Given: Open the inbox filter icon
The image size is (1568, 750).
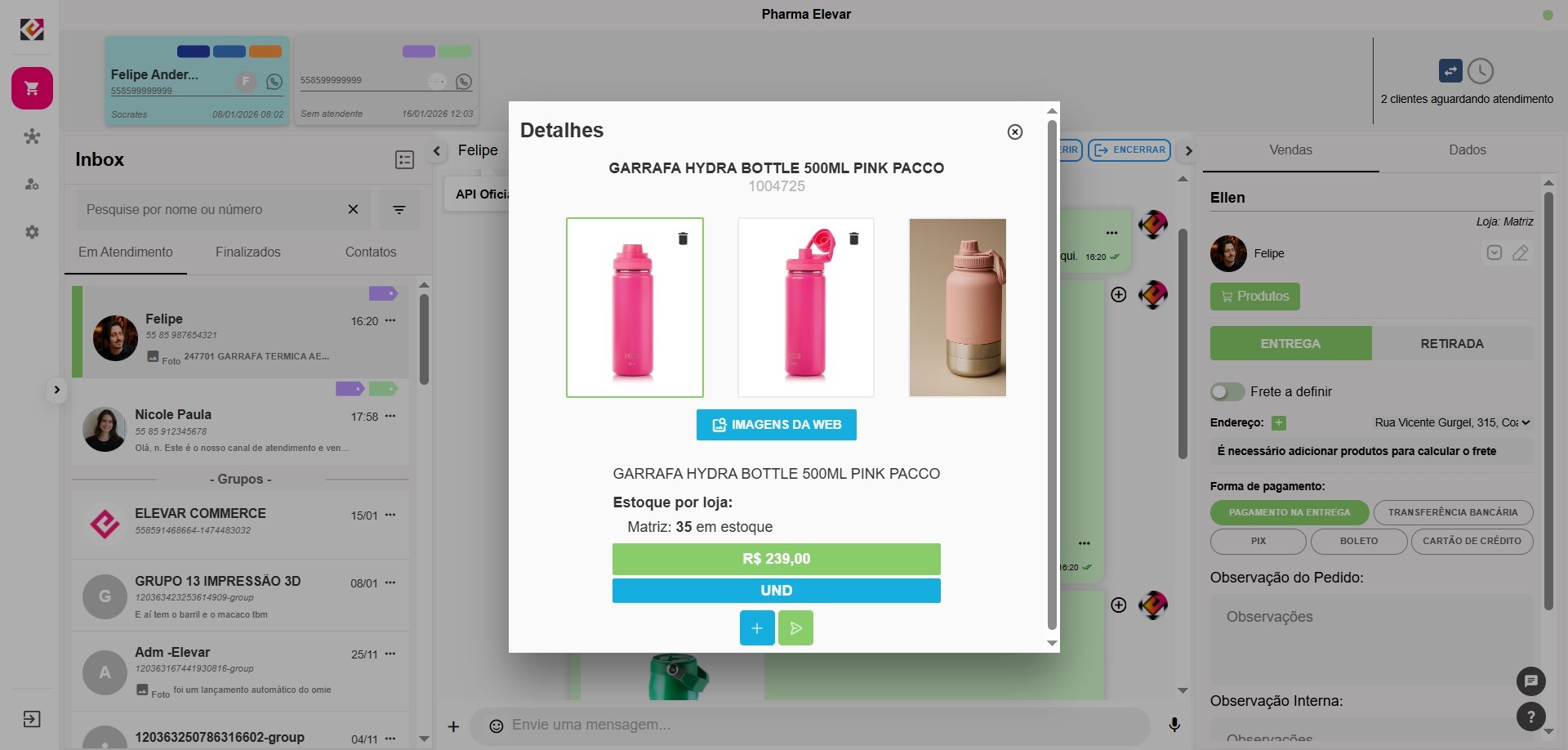Looking at the screenshot, I should (399, 210).
